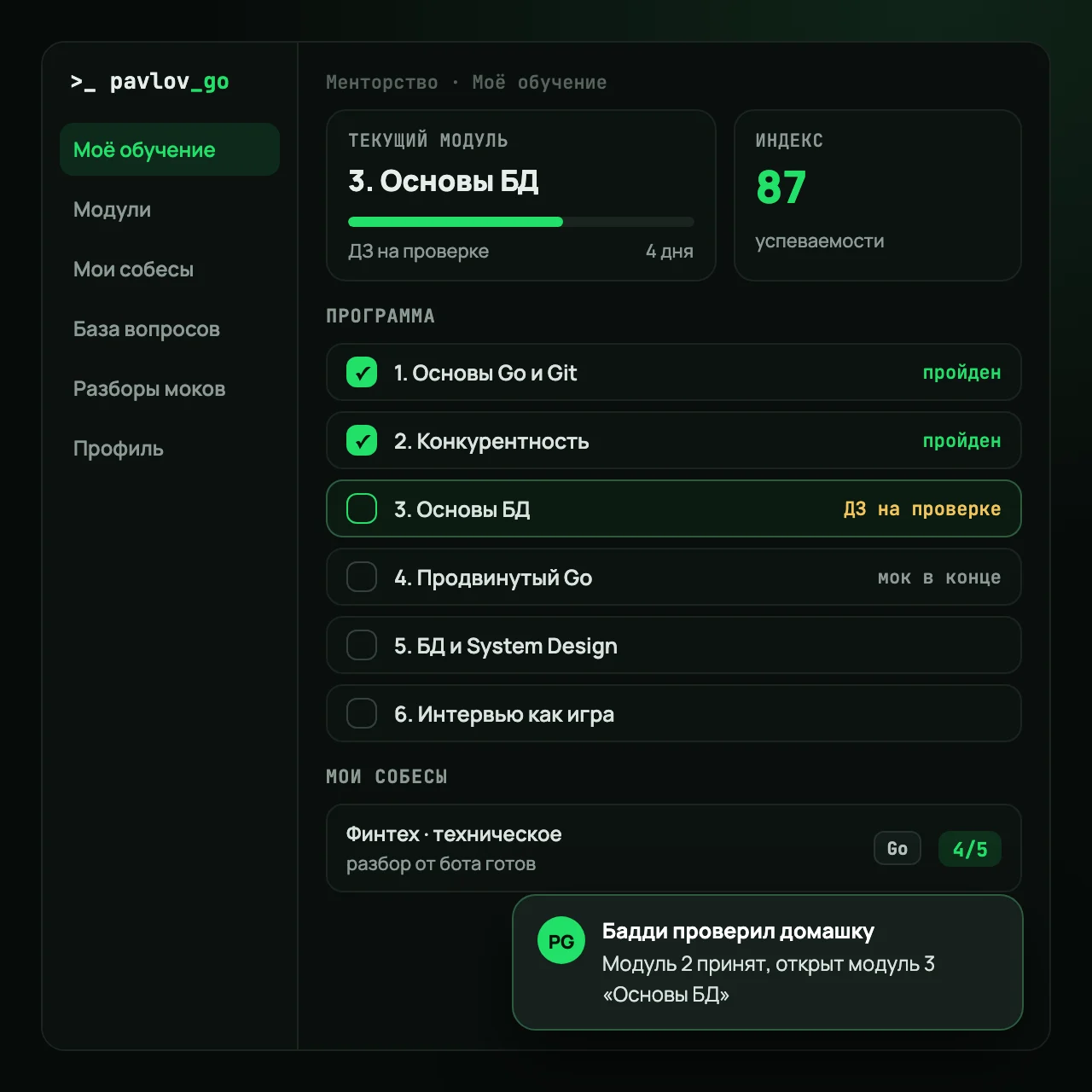Open module title 1. Основы Go и Git
The width and height of the screenshot is (1092, 1092).
click(485, 373)
